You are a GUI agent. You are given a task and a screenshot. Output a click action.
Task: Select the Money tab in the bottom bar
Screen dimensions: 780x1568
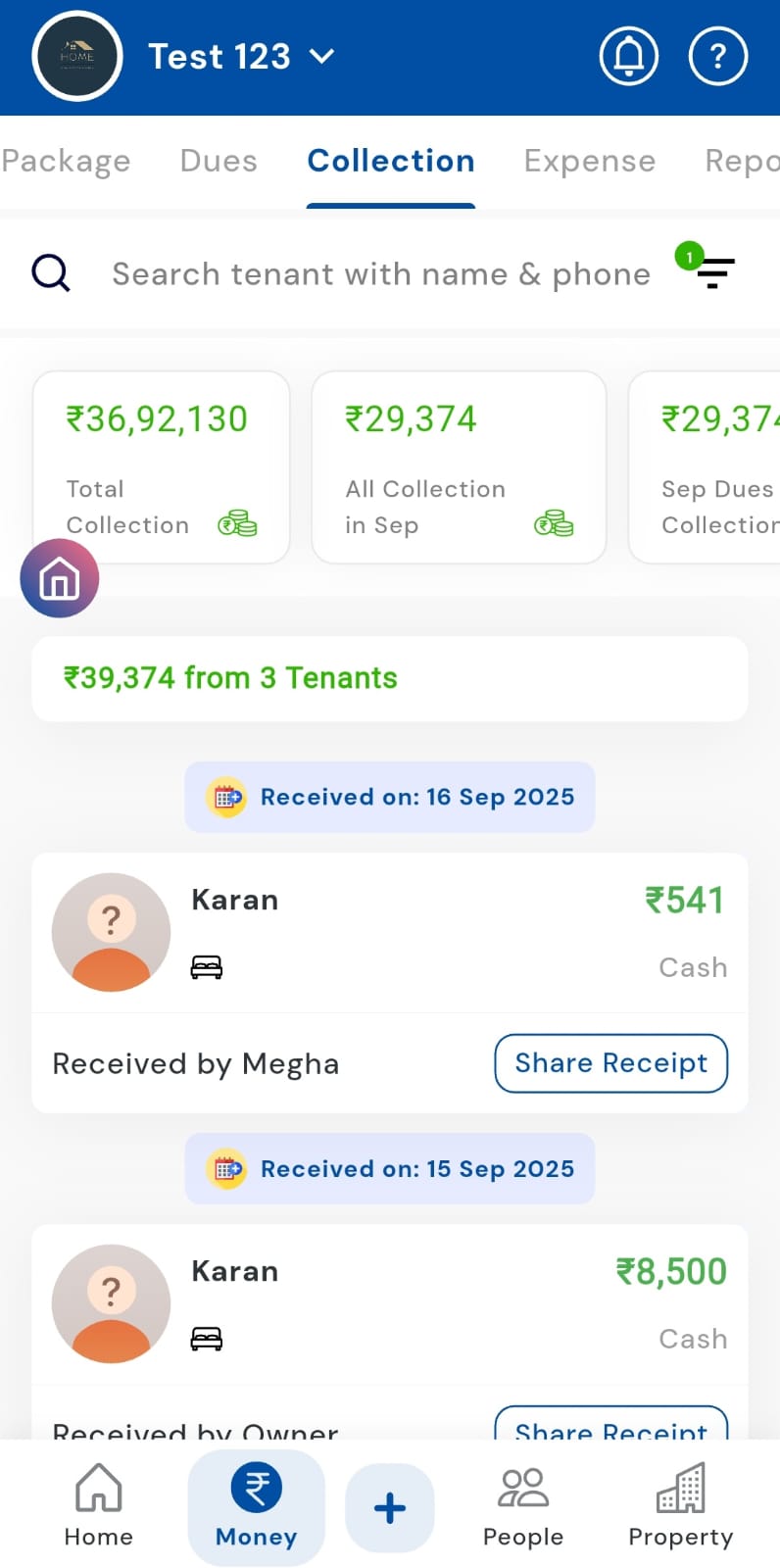[x=256, y=1506]
